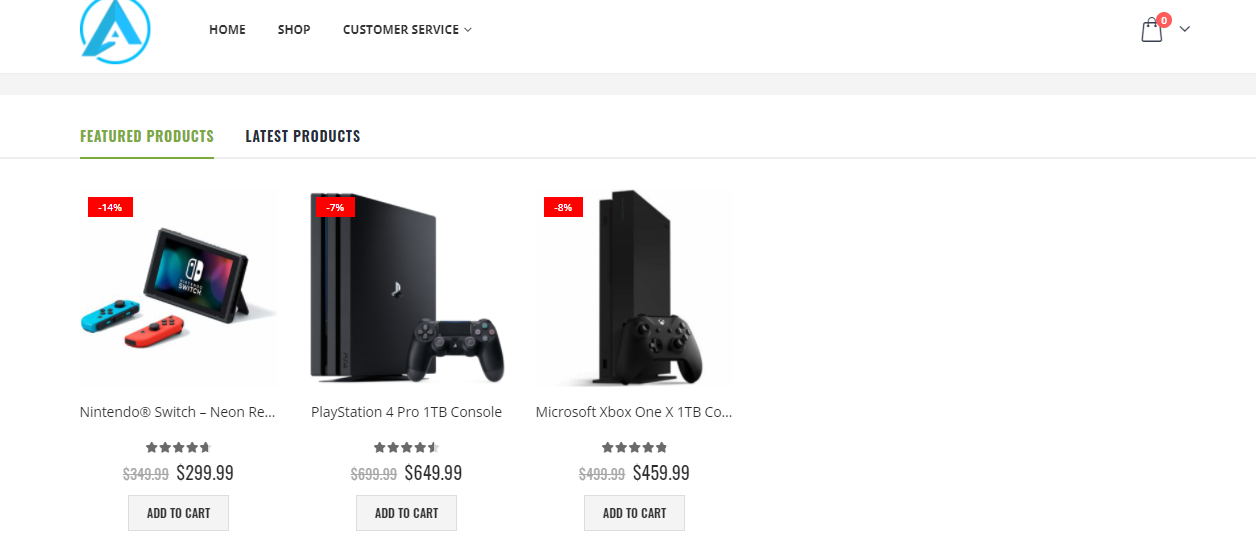Click PlayStation 4 Pro 1TB Console title
The width and height of the screenshot is (1256, 543).
[x=406, y=412]
